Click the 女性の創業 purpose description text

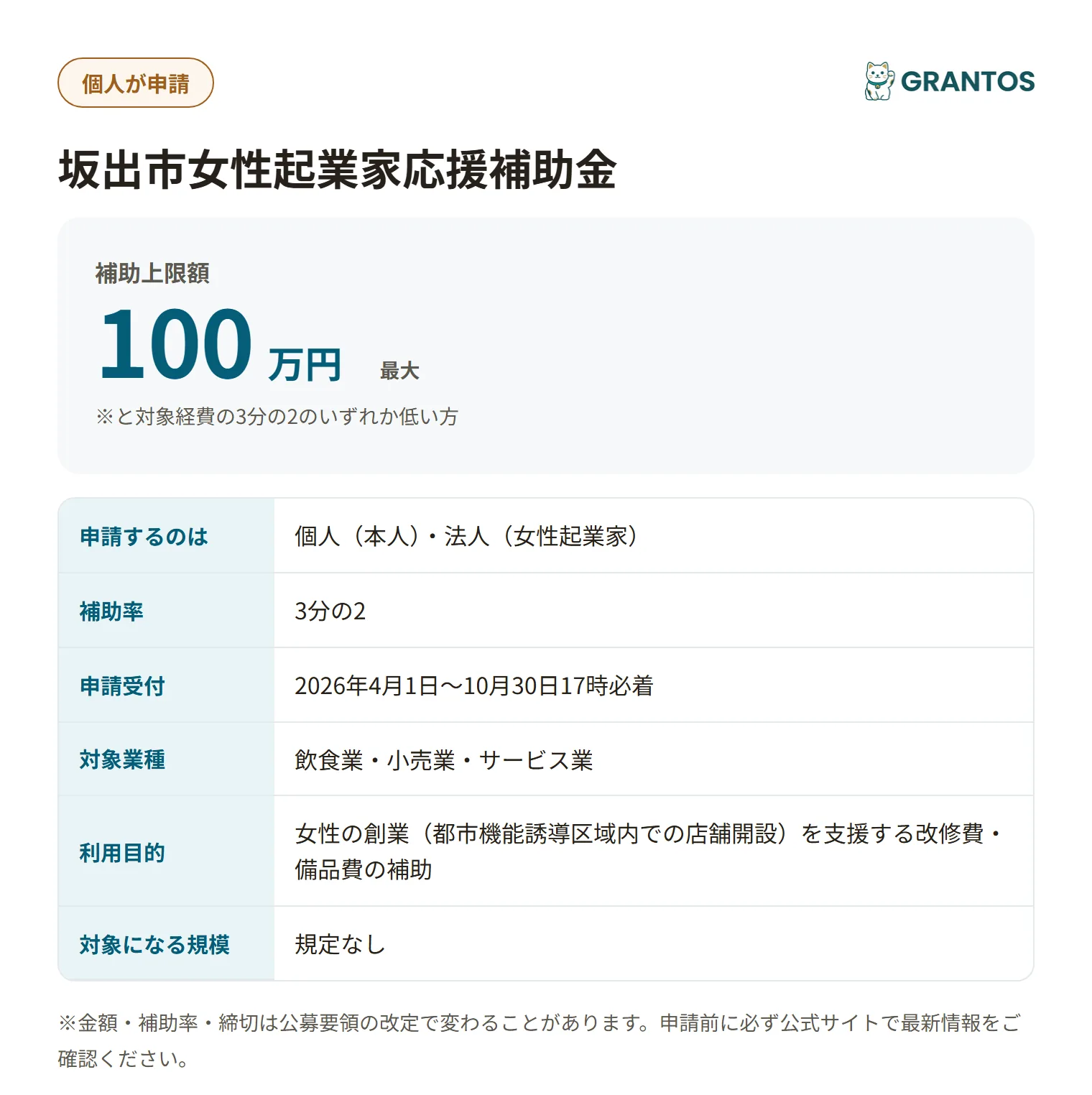point(649,851)
